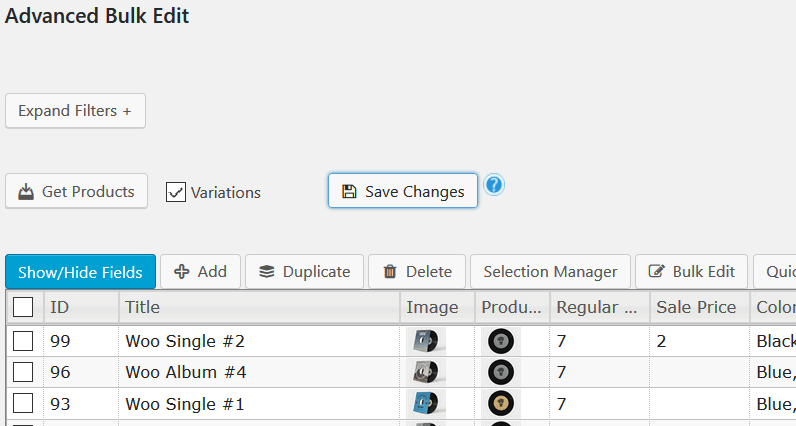This screenshot has width=796, height=426.
Task: Open image thumbnail for Woo Single #2
Action: (425, 341)
